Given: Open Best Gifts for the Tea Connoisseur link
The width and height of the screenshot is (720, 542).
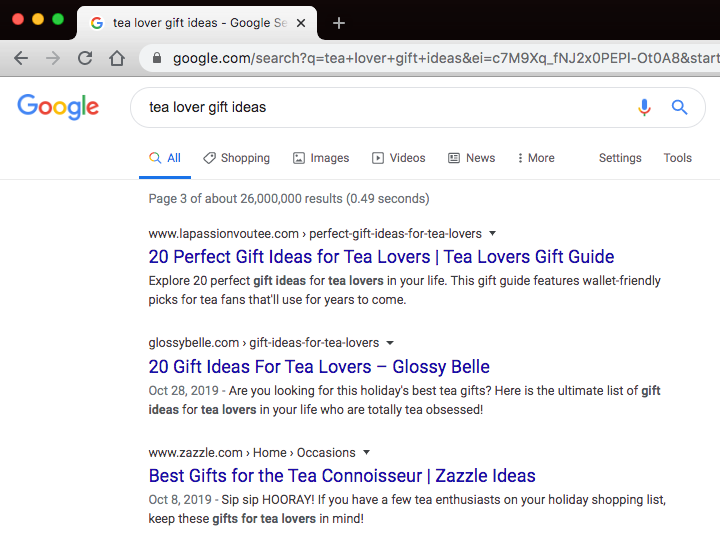Looking at the screenshot, I should click(x=342, y=476).
